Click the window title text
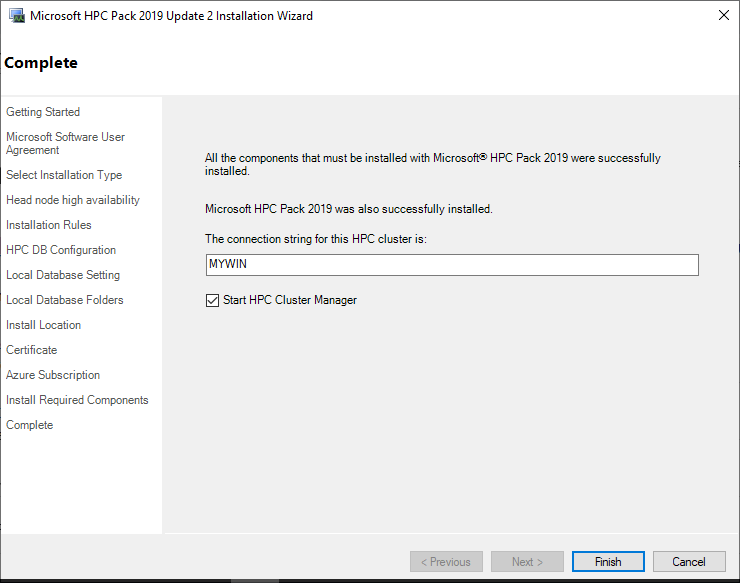 [171, 16]
